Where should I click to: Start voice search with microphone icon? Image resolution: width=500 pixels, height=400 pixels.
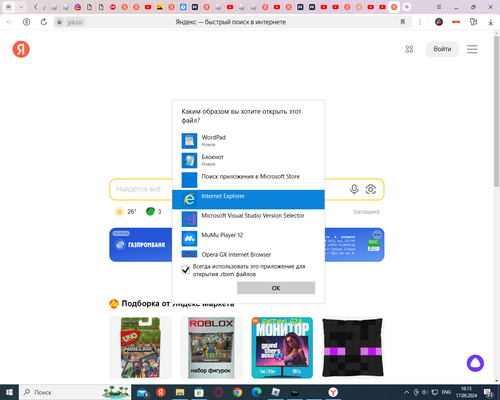(x=354, y=189)
